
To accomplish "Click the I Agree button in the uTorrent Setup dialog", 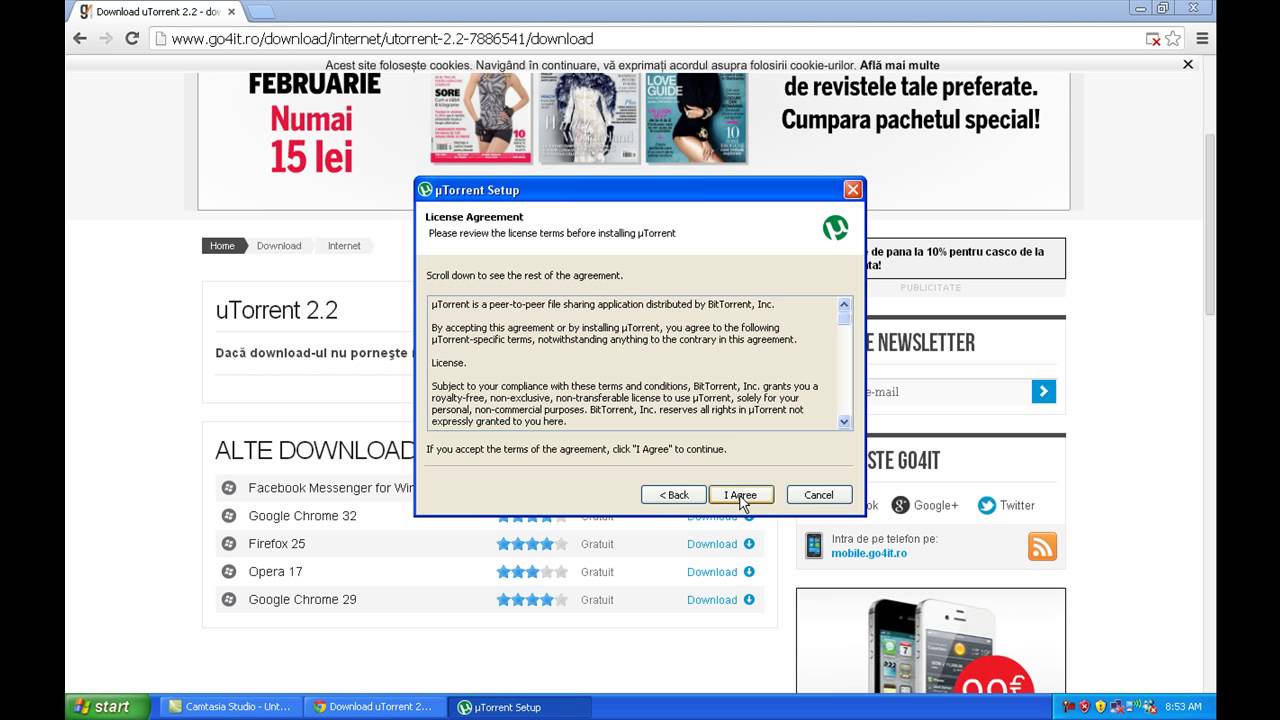I will [x=741, y=495].
